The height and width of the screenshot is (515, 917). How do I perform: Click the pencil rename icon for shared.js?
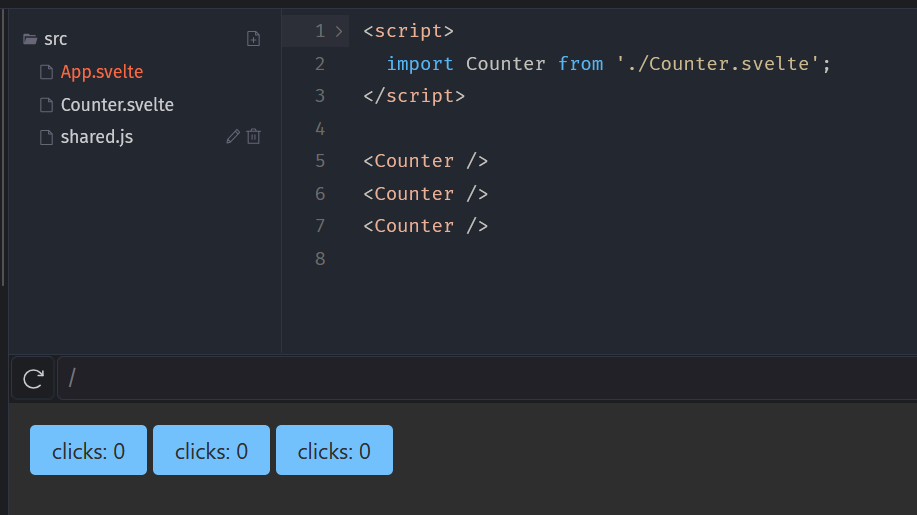pyautogui.click(x=233, y=137)
